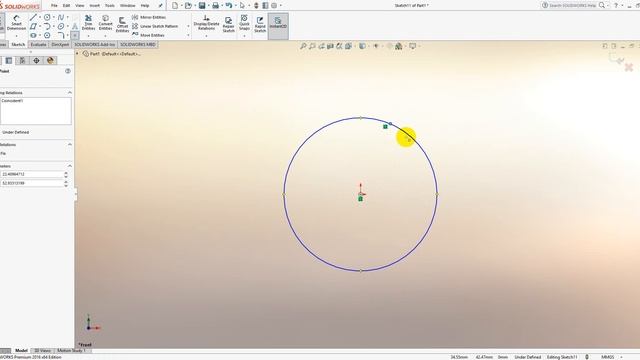Open the ConfigurationManager panel tab

[x=22, y=60]
